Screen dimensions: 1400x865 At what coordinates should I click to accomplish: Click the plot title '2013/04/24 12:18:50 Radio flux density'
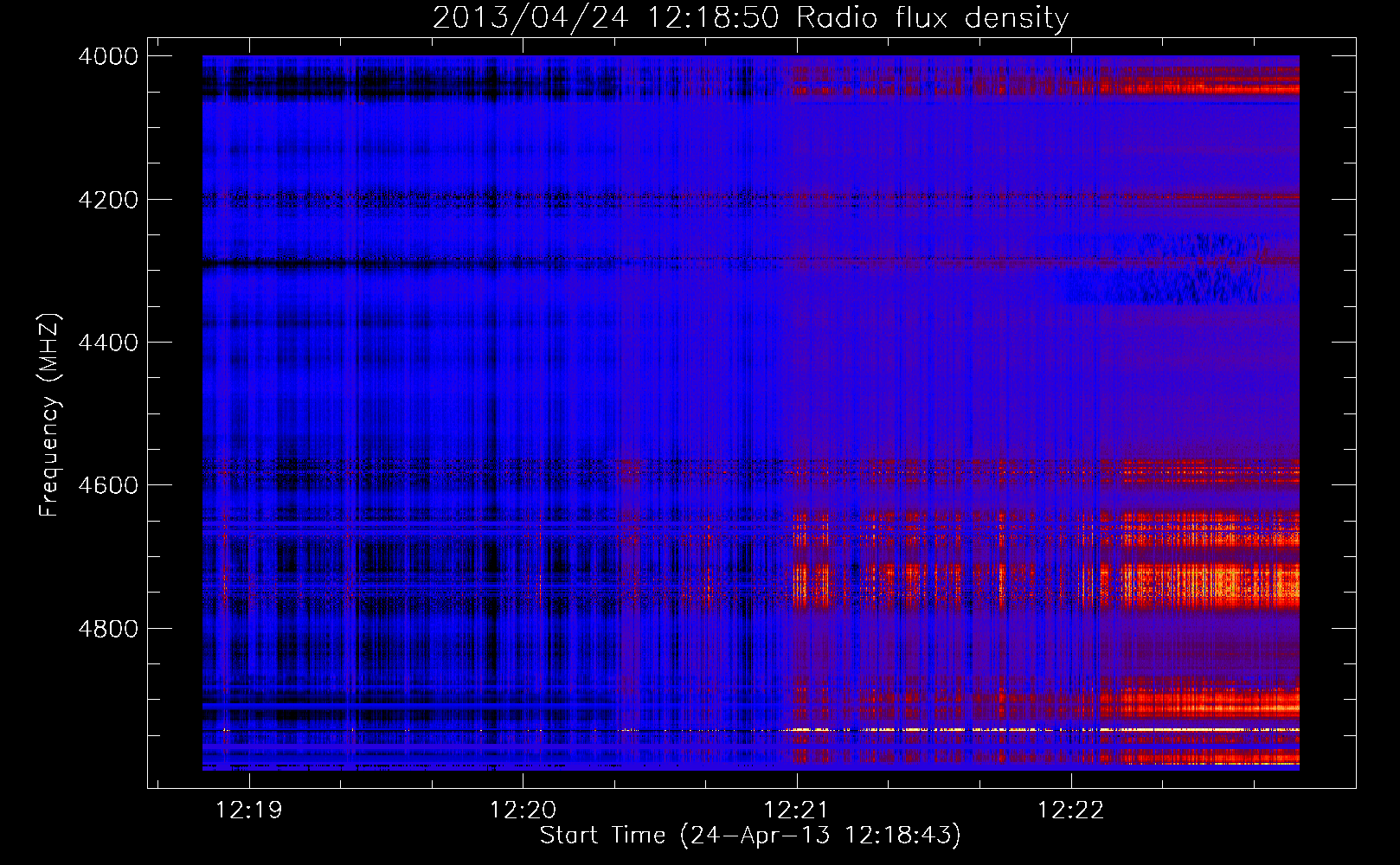click(750, 18)
